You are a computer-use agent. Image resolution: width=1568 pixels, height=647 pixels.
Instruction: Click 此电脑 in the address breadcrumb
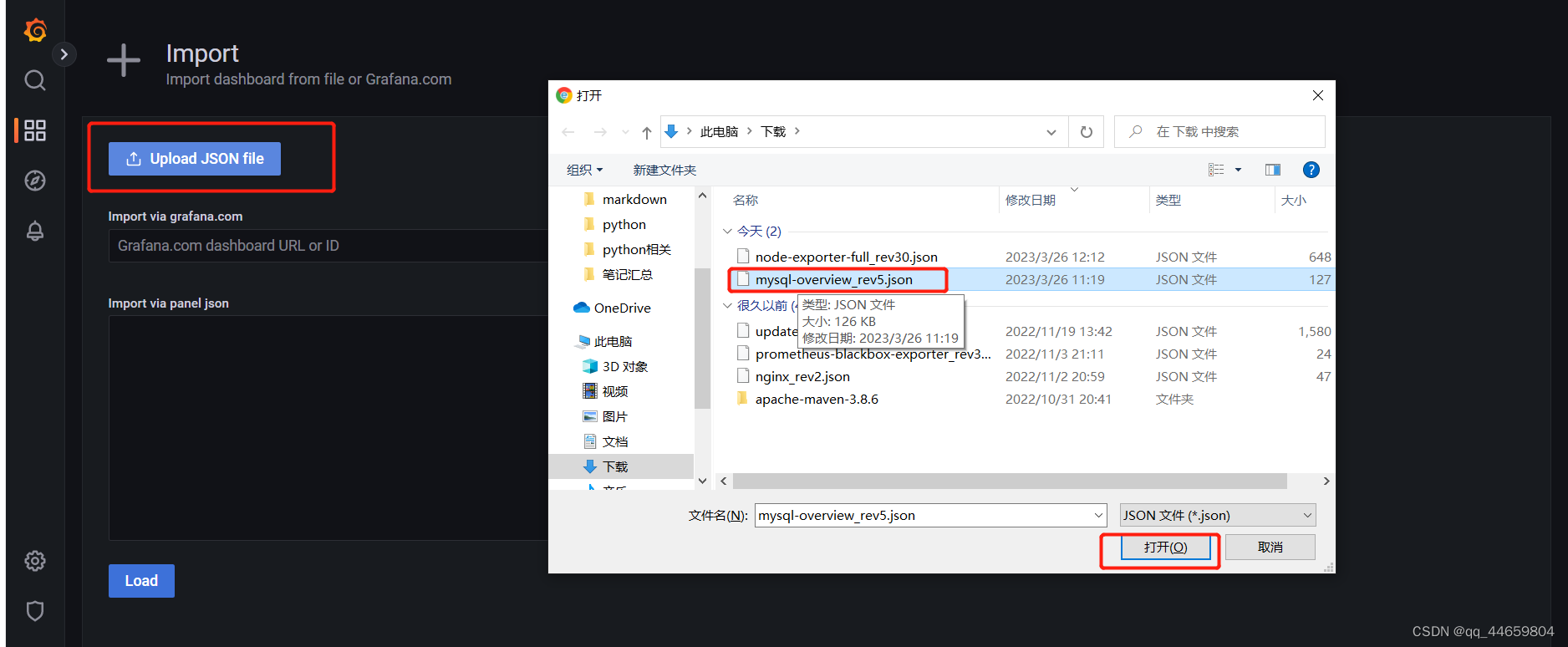coord(719,131)
